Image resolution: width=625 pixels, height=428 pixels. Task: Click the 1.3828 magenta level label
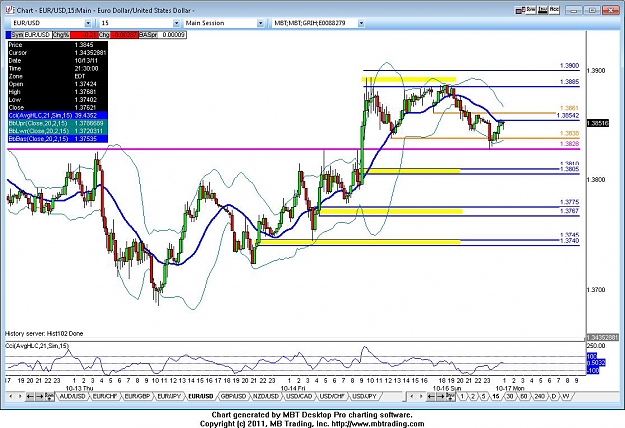click(569, 144)
